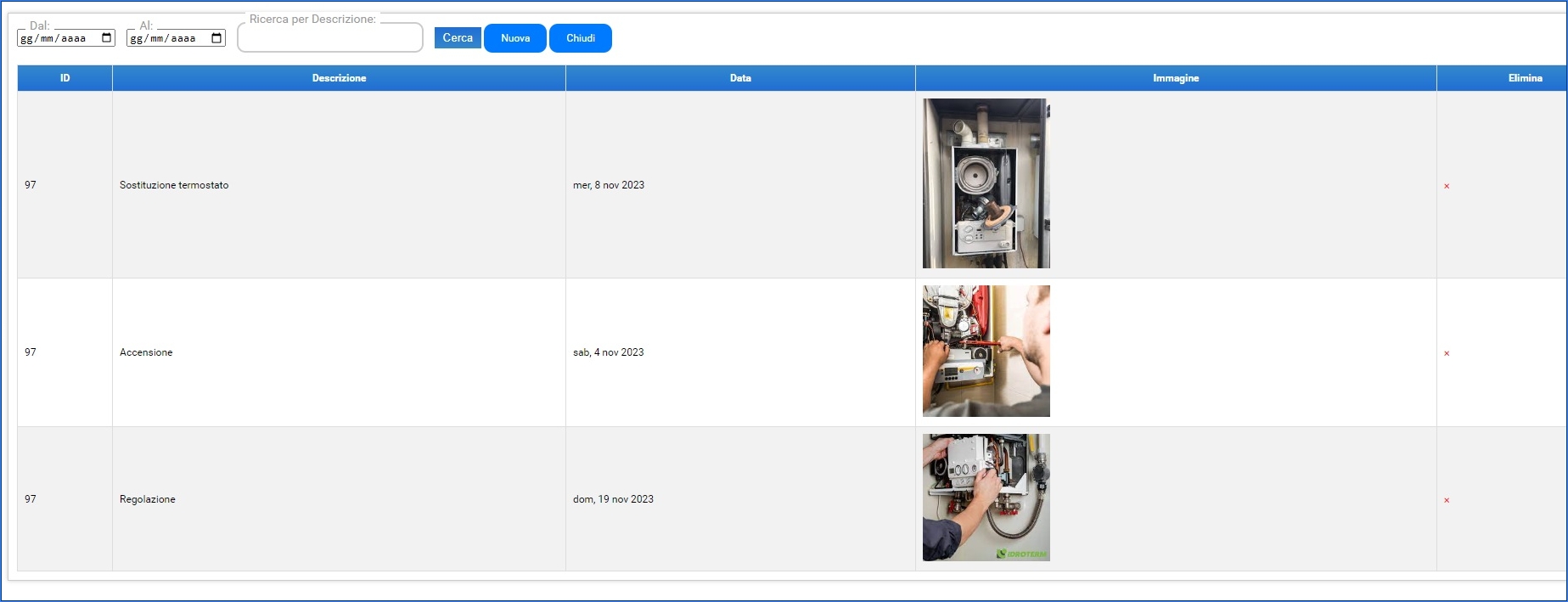This screenshot has height=602, width=1568.
Task: Delete the Sostituzione termostato row
Action: (1447, 186)
